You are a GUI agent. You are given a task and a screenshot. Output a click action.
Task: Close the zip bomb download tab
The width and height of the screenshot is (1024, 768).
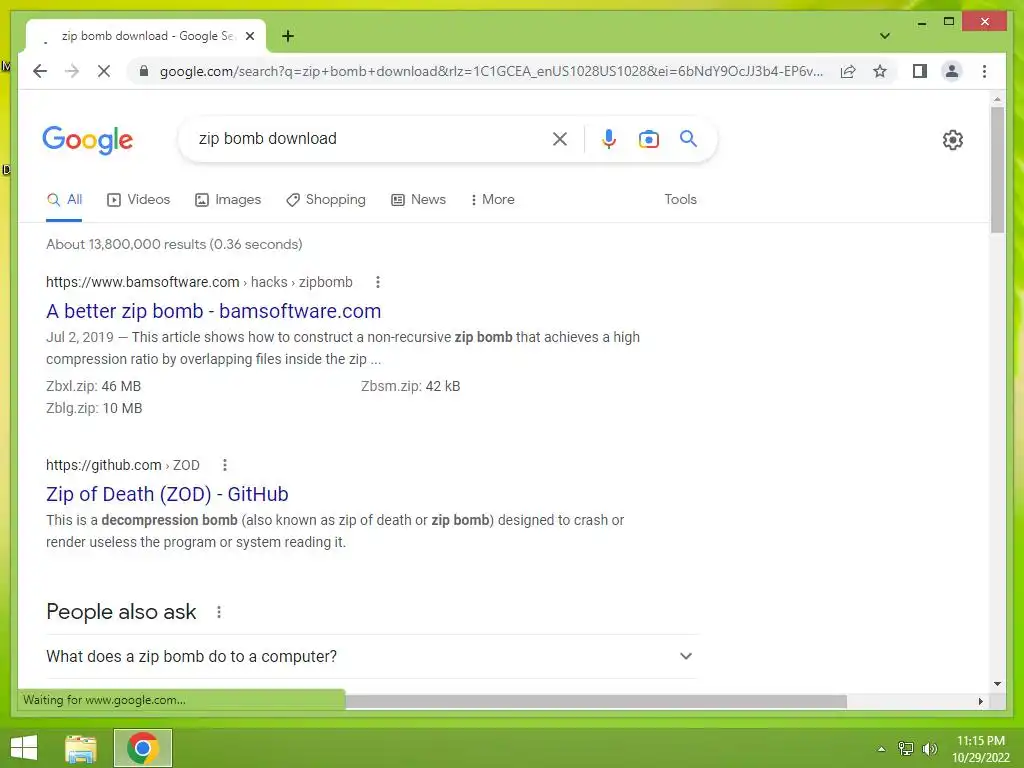tap(249, 36)
